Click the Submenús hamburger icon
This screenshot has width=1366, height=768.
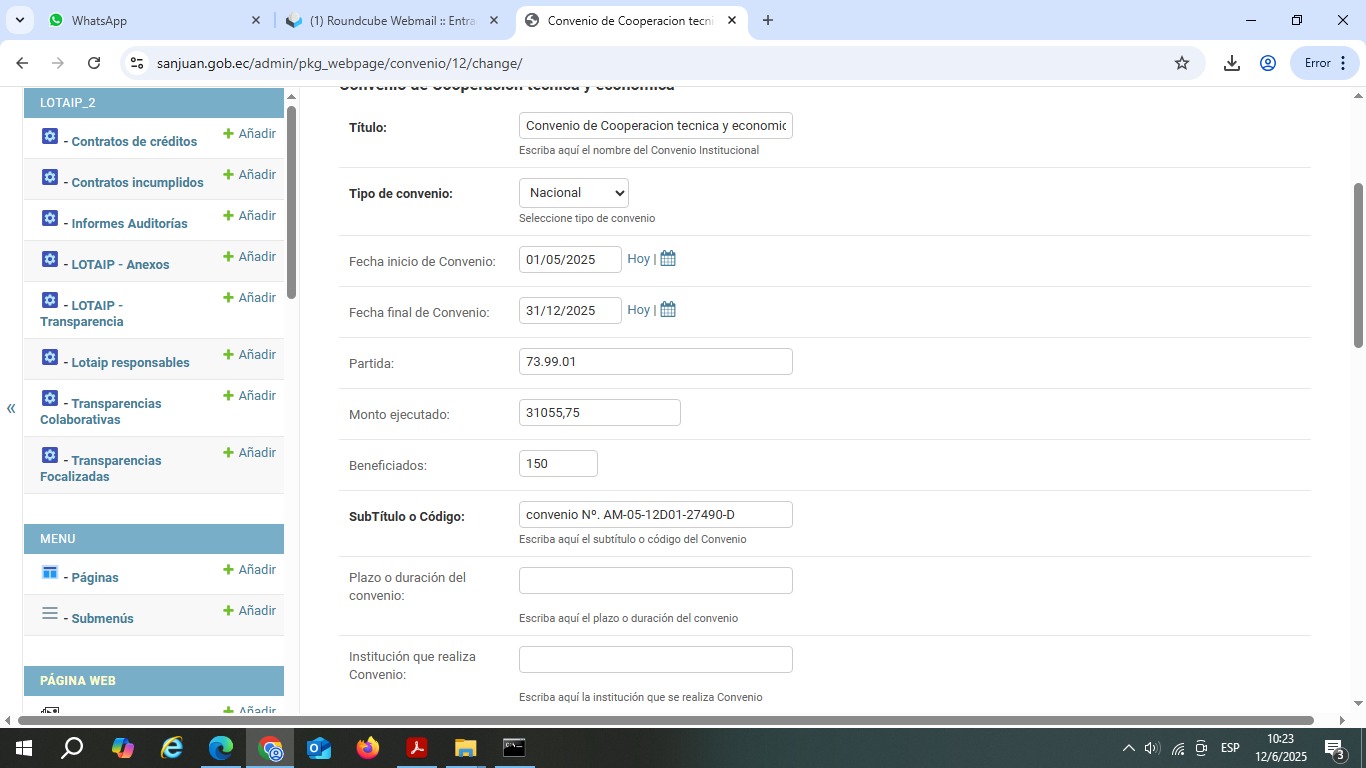pyautogui.click(x=50, y=613)
